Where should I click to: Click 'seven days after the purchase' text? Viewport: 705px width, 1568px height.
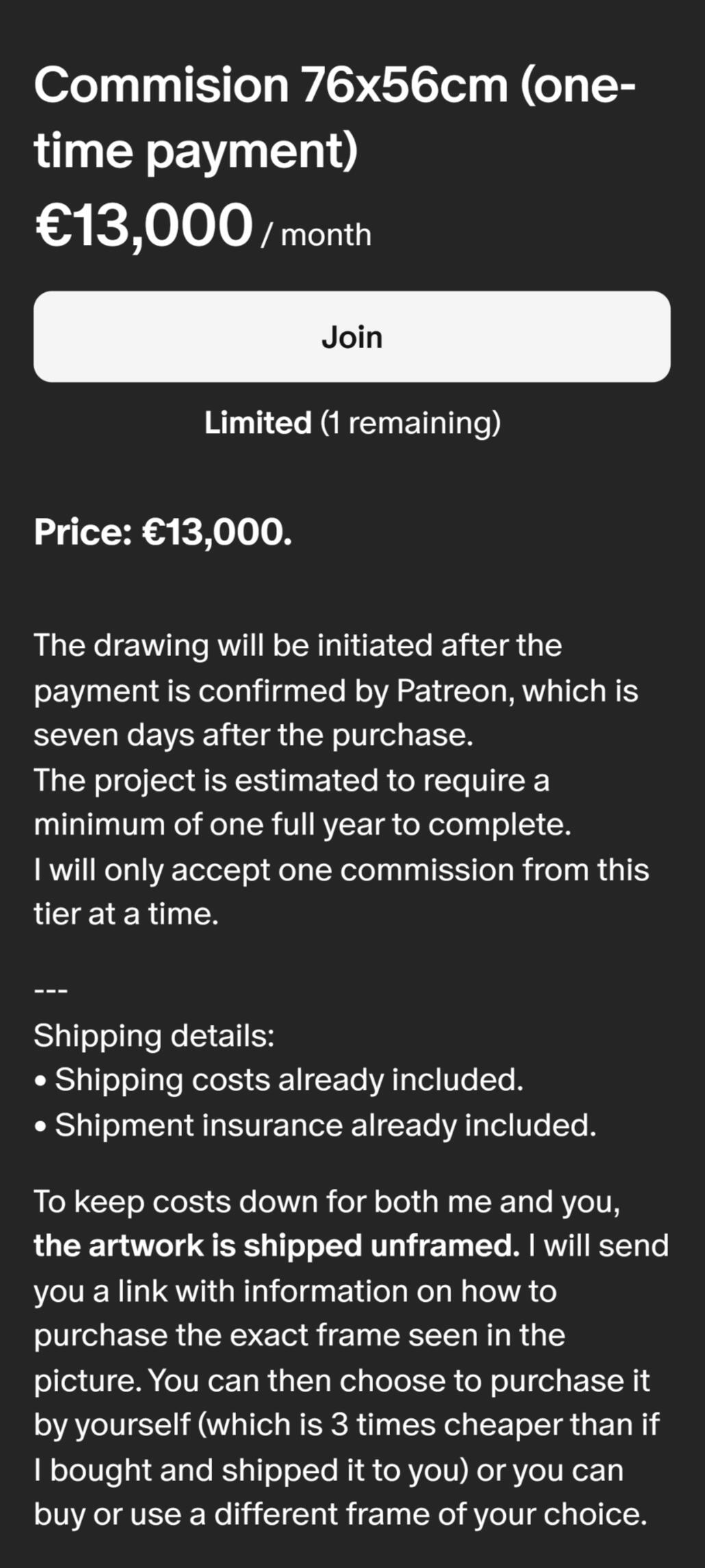[253, 735]
